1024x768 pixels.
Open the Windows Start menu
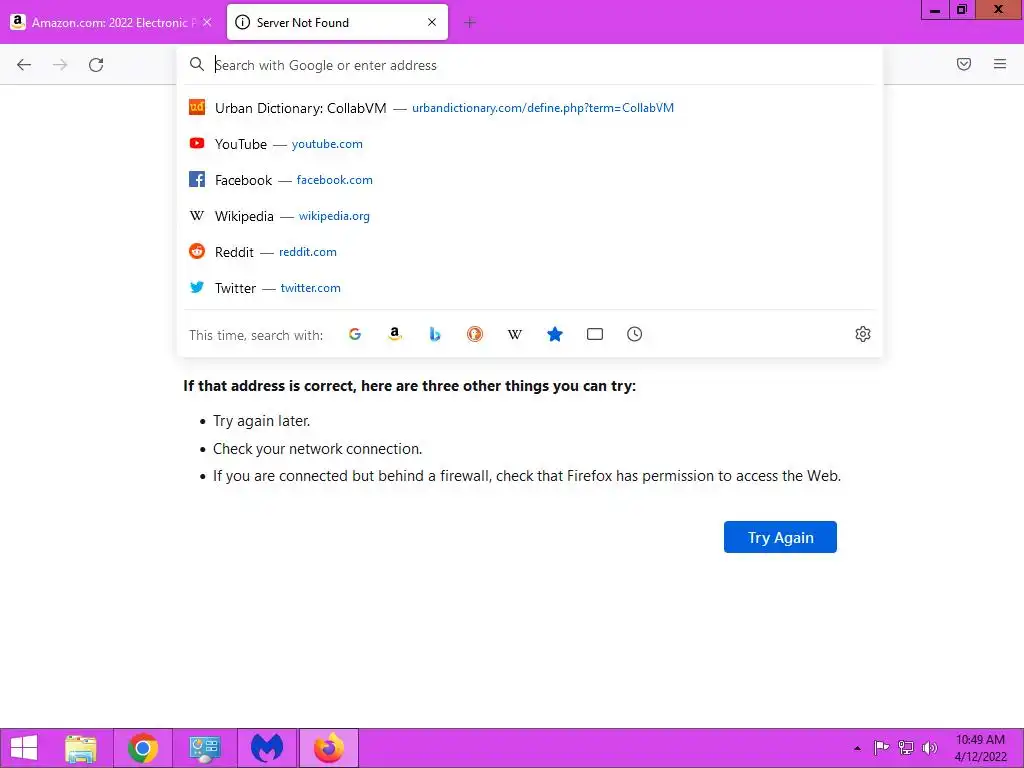coord(24,748)
